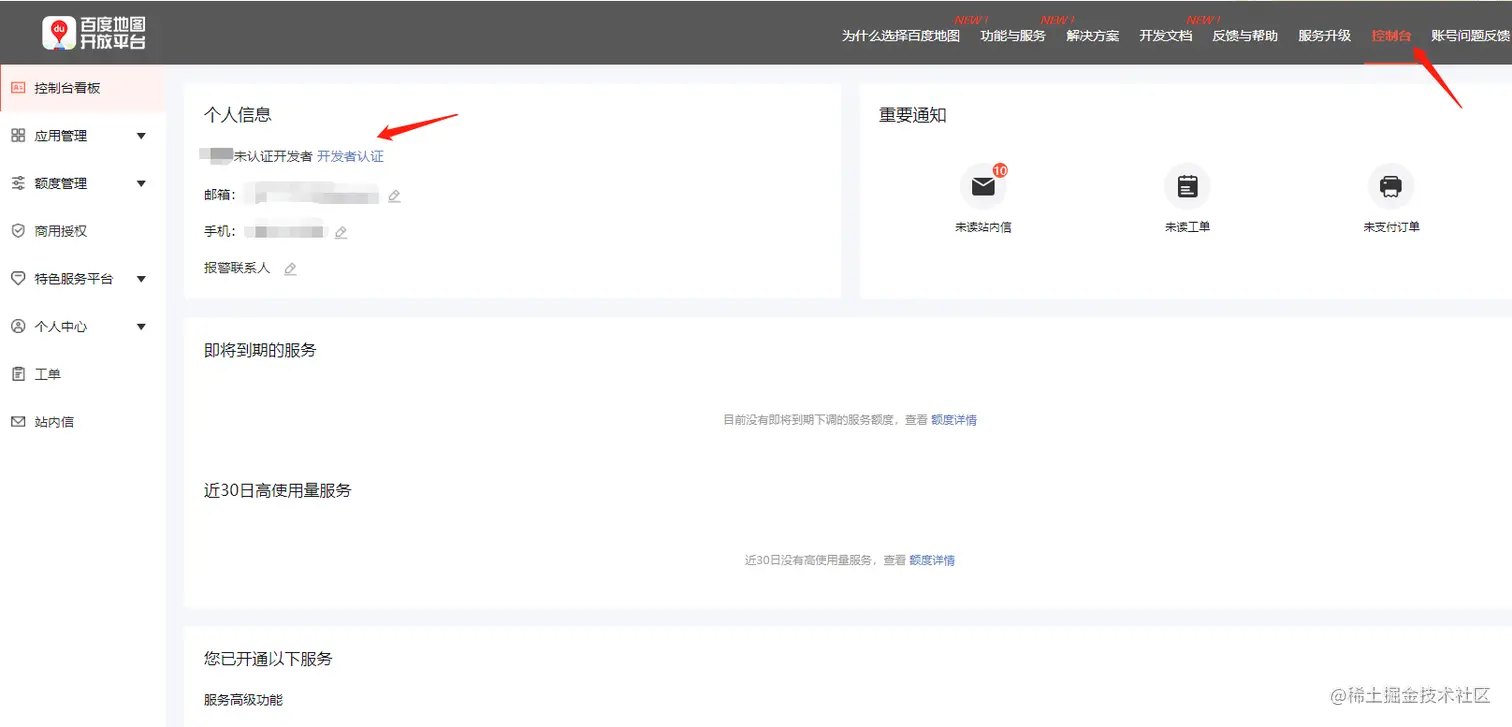Open 解决方案 in top navigation

click(1093, 36)
